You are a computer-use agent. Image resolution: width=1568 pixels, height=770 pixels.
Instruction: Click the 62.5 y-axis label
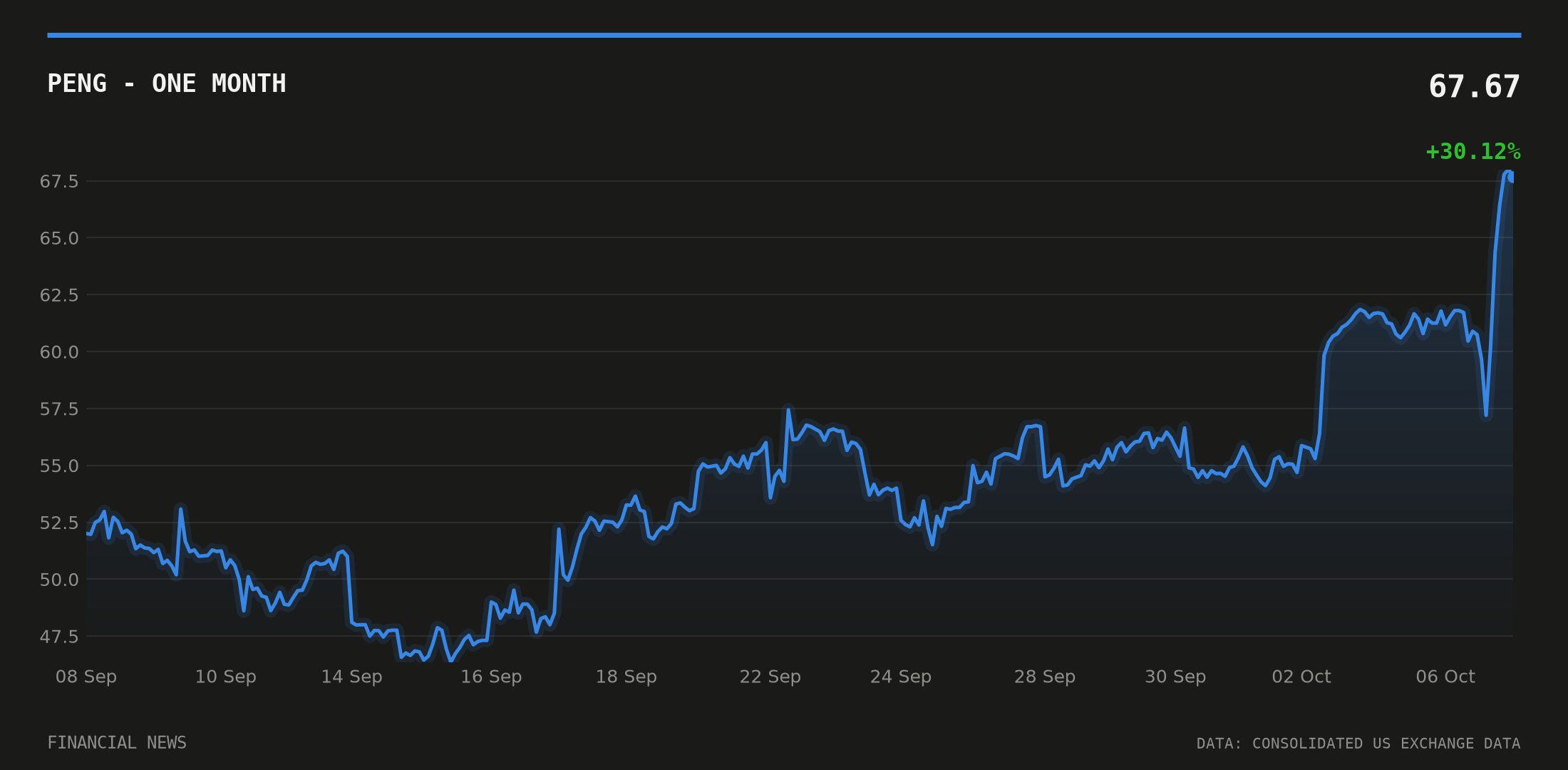[59, 296]
